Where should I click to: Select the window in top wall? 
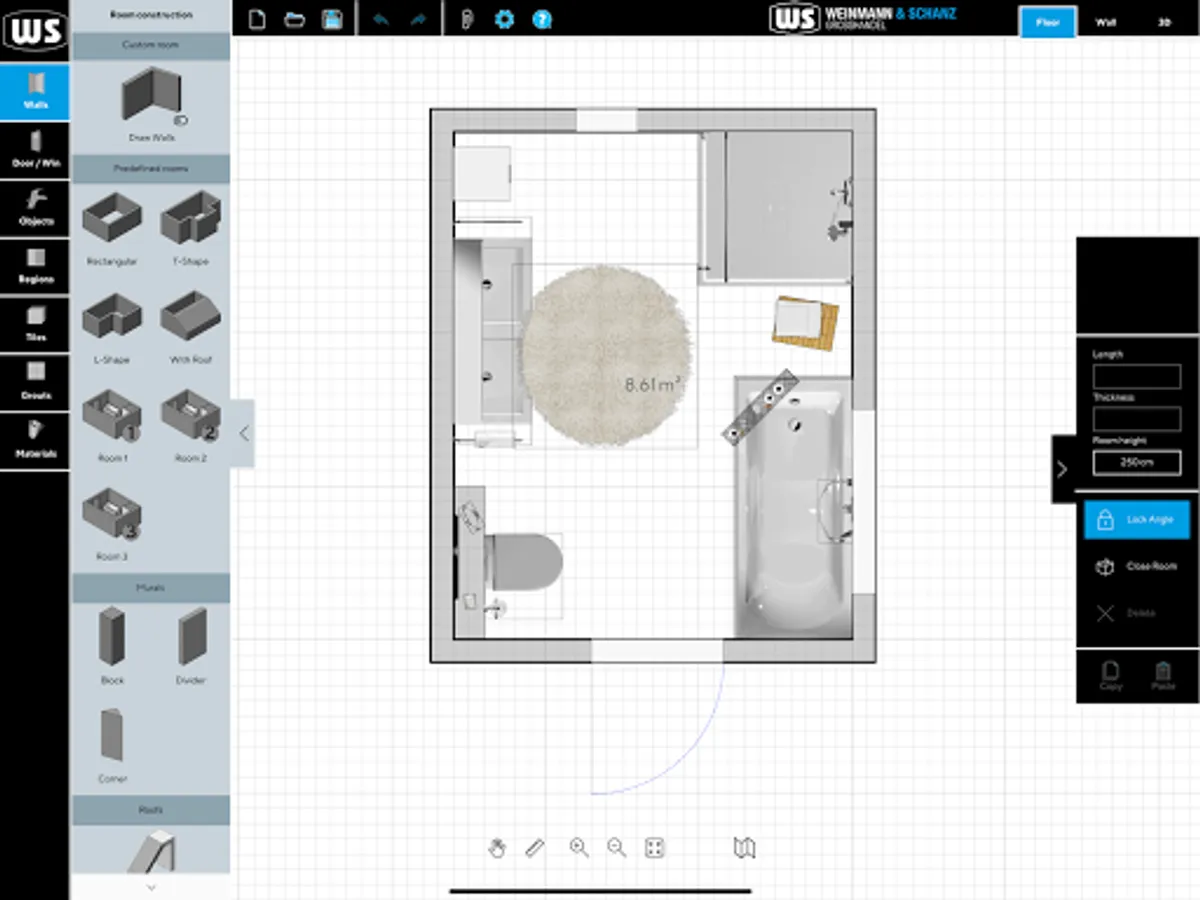tap(607, 120)
